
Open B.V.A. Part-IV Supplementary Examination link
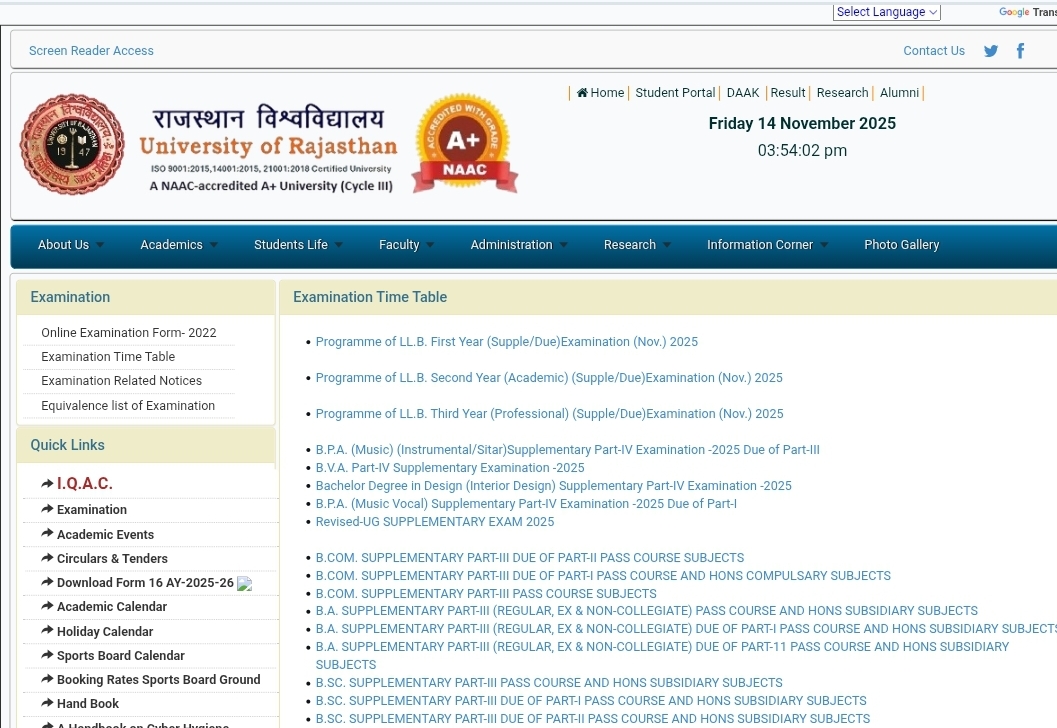(449, 468)
